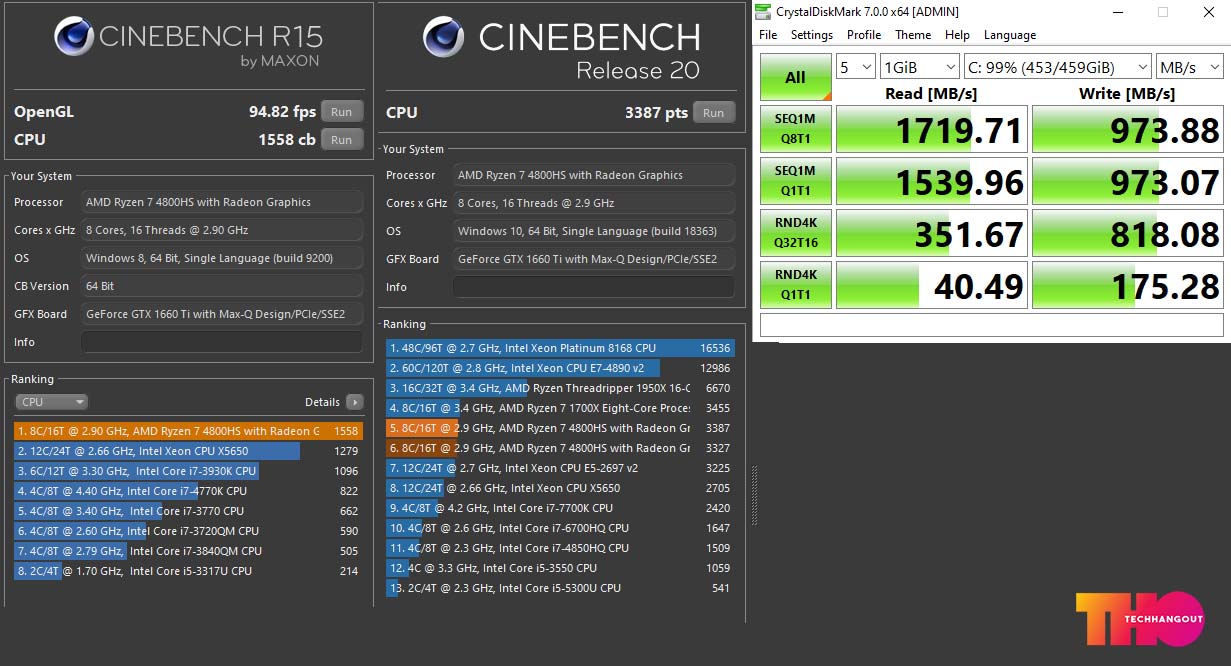1231x666 pixels.
Task: Expand the CPU ranking type dropdown
Action: pyautogui.click(x=52, y=402)
